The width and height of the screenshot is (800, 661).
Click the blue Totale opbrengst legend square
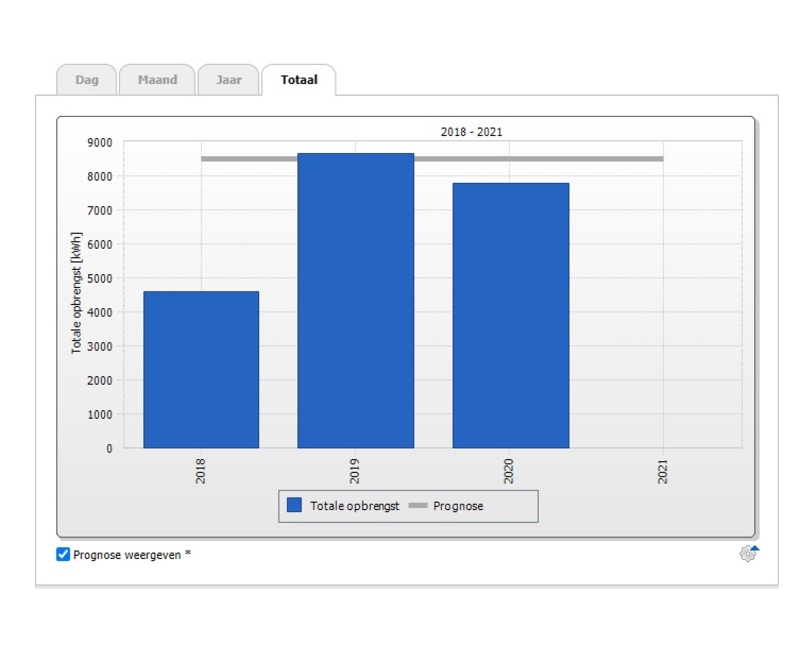point(294,506)
